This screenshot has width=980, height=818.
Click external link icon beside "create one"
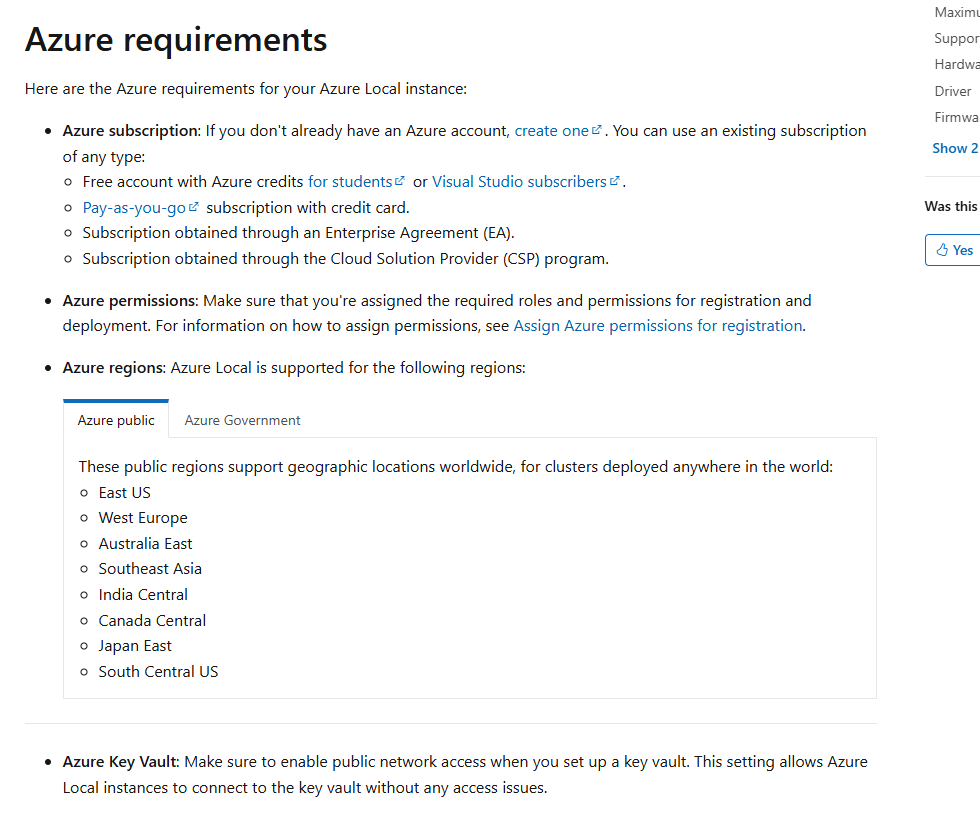click(597, 130)
